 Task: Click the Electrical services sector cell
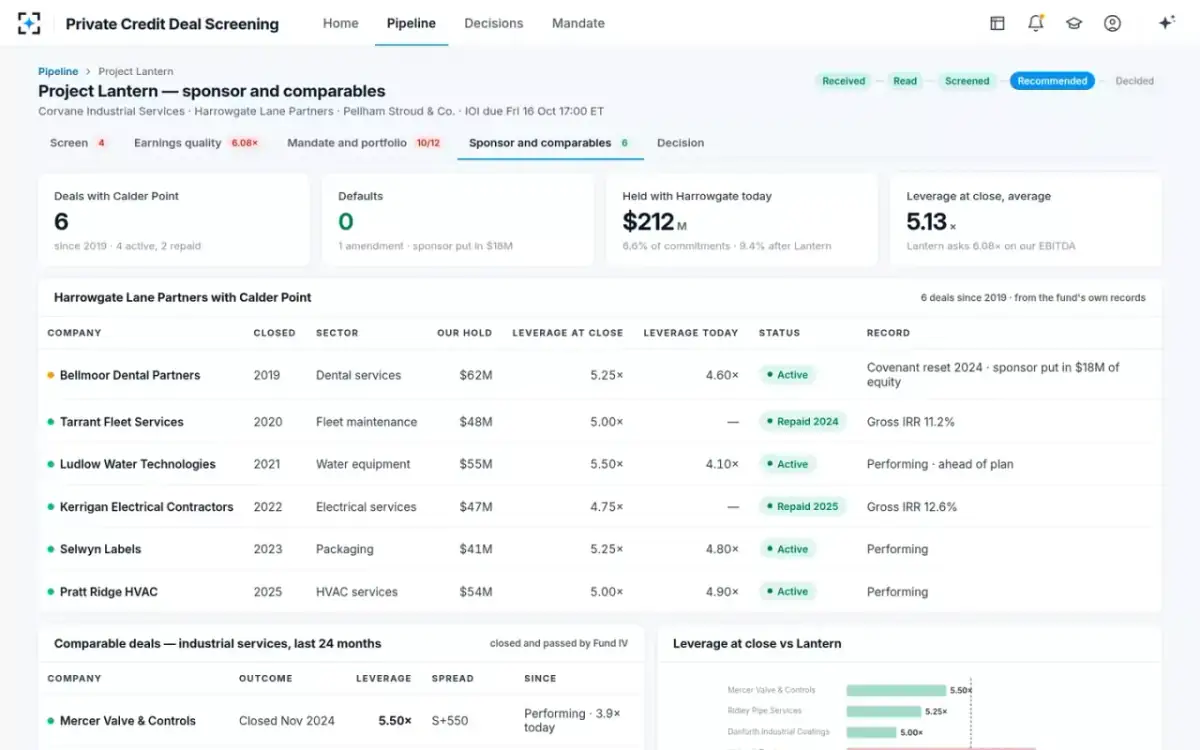pyautogui.click(x=366, y=507)
